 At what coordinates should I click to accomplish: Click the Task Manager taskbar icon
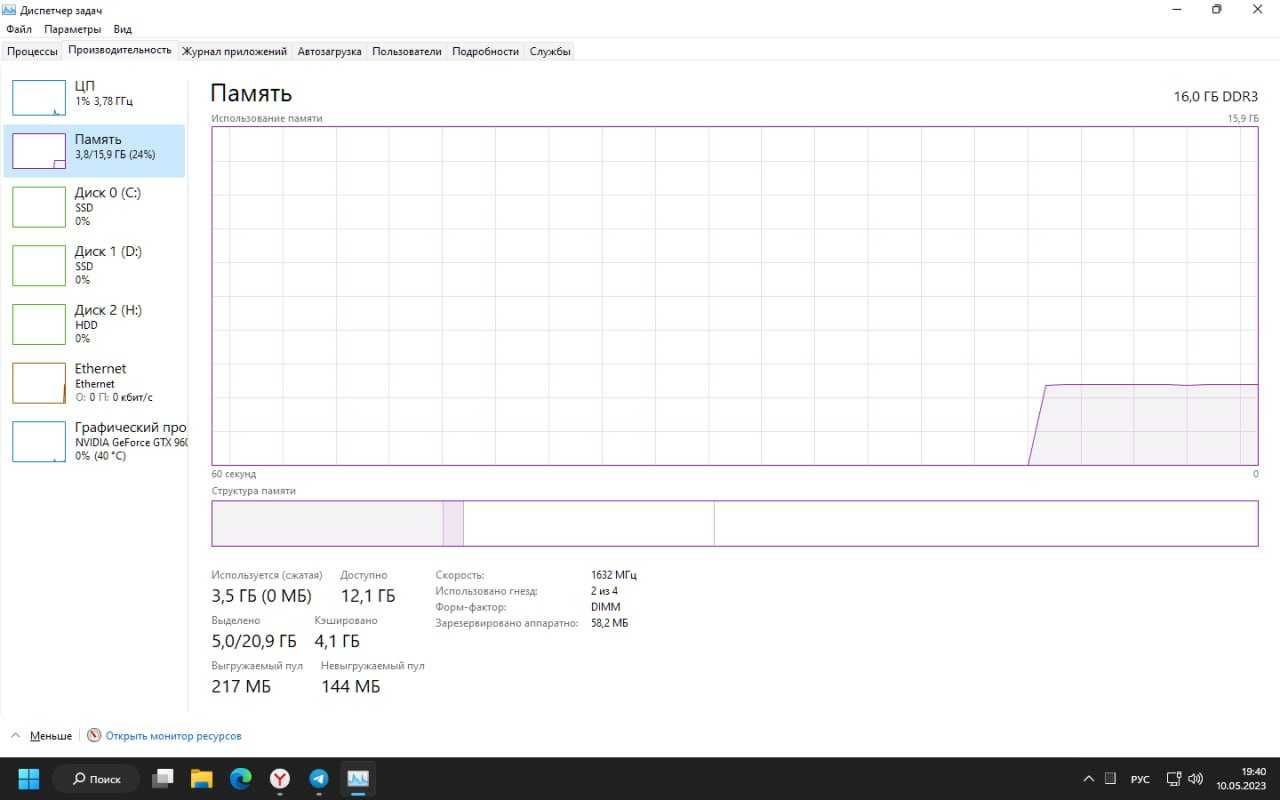click(358, 778)
